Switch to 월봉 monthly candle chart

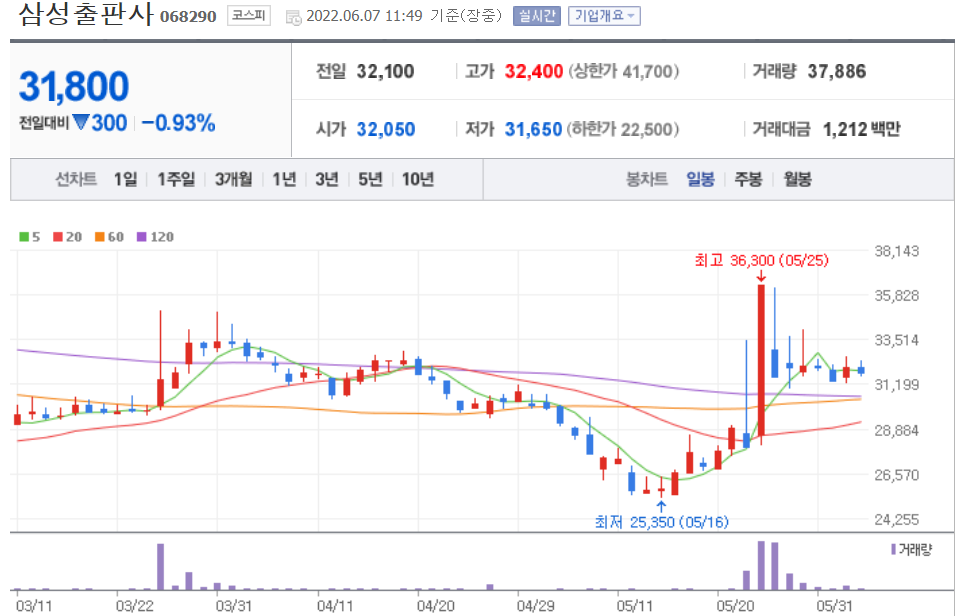coord(797,179)
